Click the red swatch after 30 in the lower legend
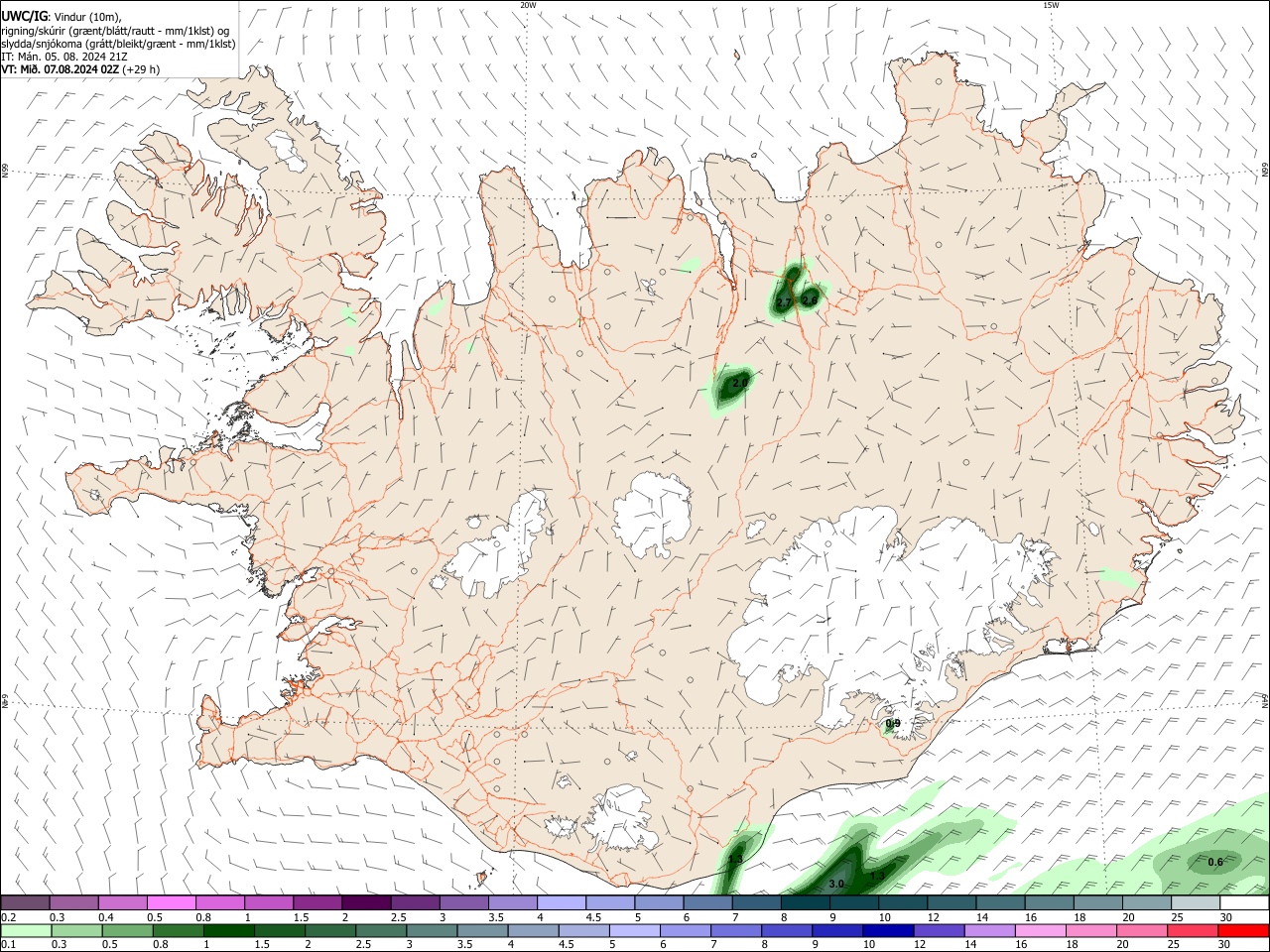This screenshot has width=1270, height=952. (1243, 930)
